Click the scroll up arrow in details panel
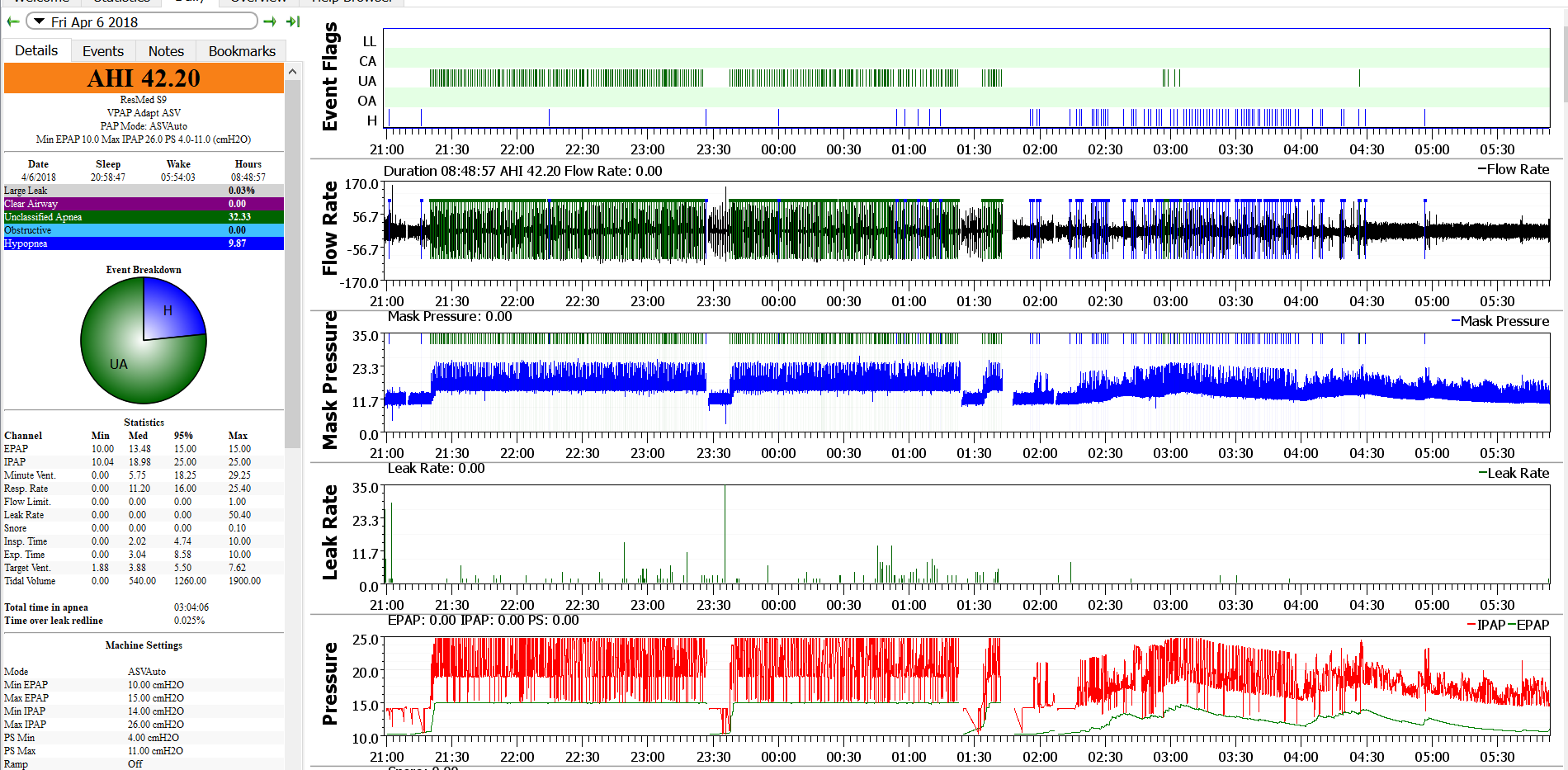This screenshot has height=770, width=1568. click(x=292, y=72)
